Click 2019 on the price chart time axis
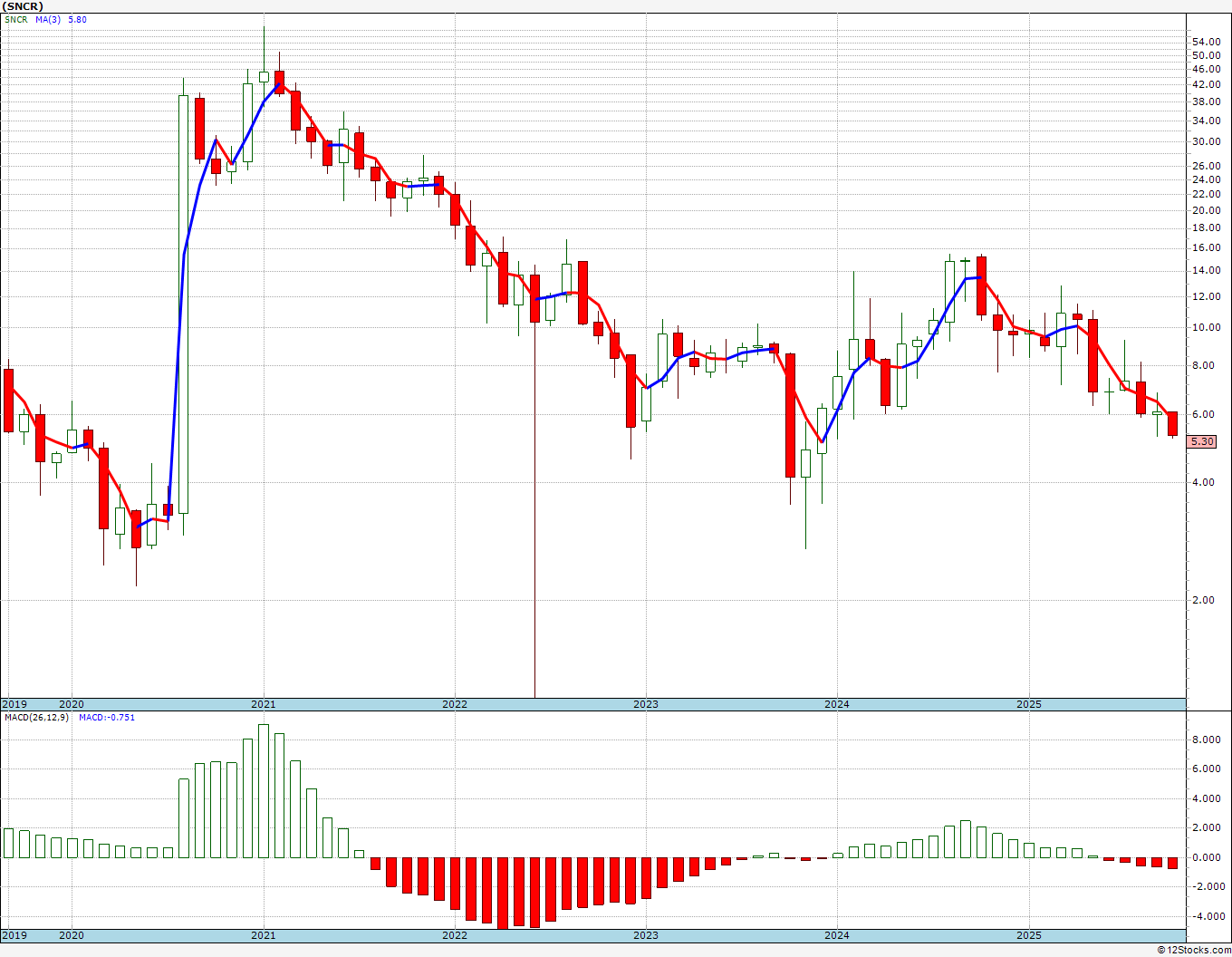 [14, 704]
